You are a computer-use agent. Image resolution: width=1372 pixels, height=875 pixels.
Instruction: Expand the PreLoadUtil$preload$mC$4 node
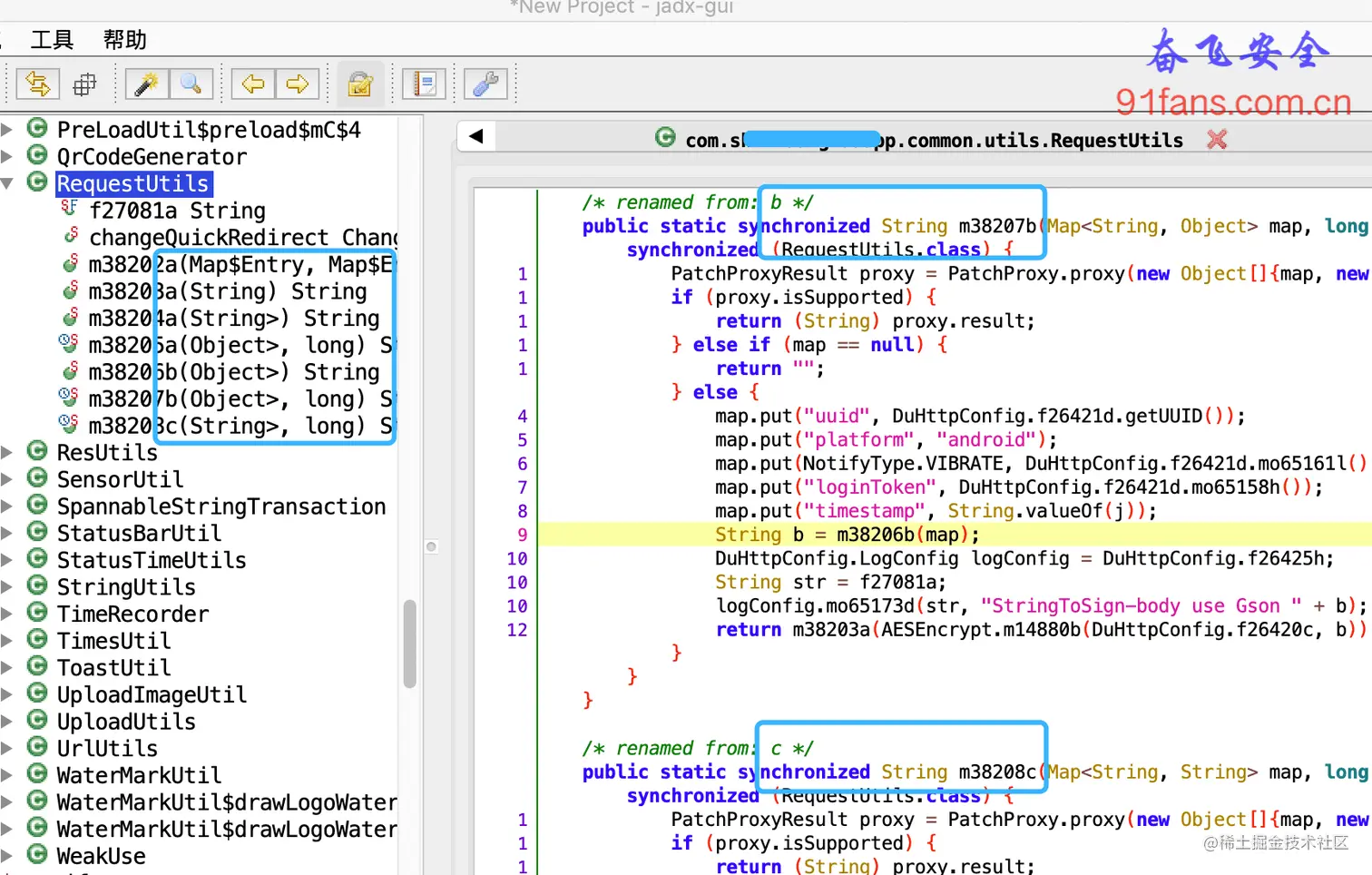[x=7, y=130]
